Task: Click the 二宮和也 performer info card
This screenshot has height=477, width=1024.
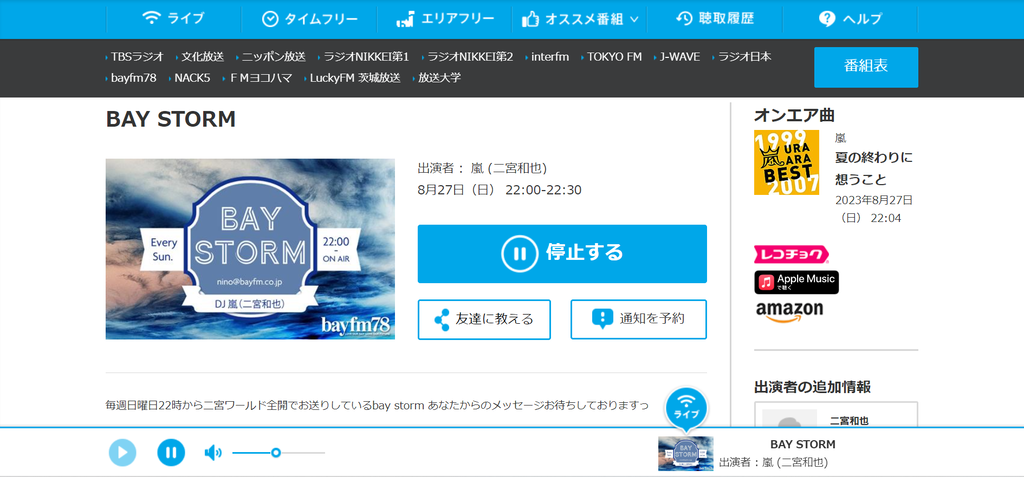Action: (x=836, y=415)
